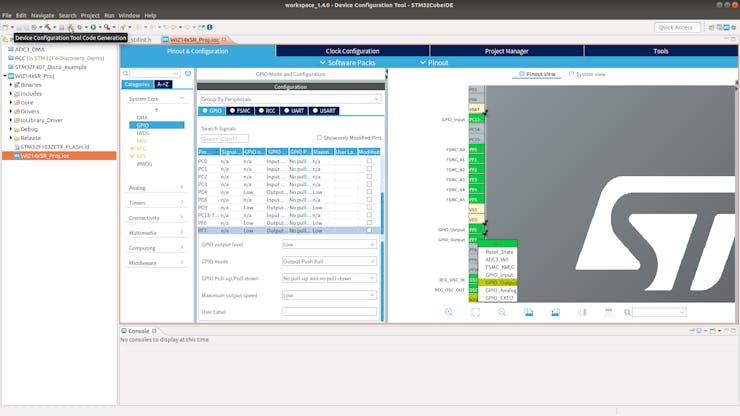Check Modified box for PF6 row

369,223
